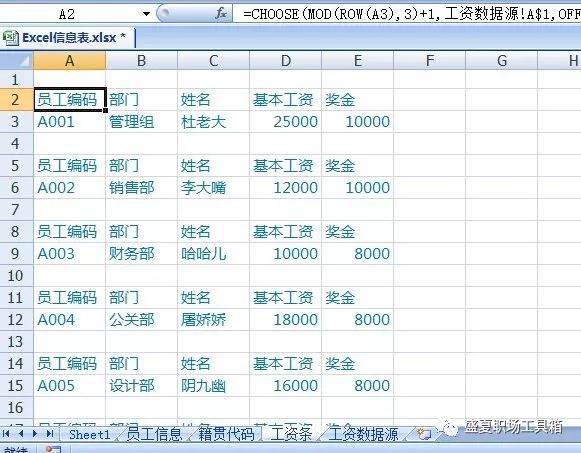The height and width of the screenshot is (453, 581).
Task: Click cell A6 with A002
Action: pyautogui.click(x=70, y=187)
